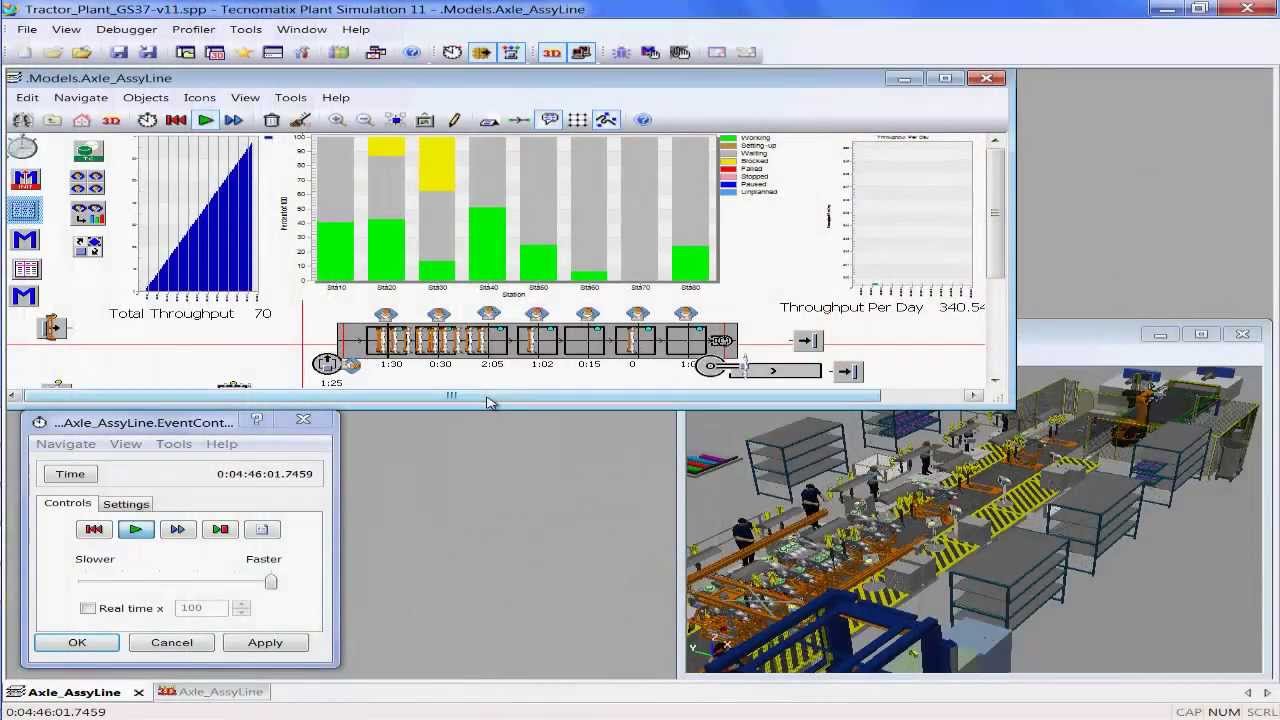Click the trash can delete icon in frame toolbar
Image resolution: width=1280 pixels, height=720 pixels.
tap(271, 120)
